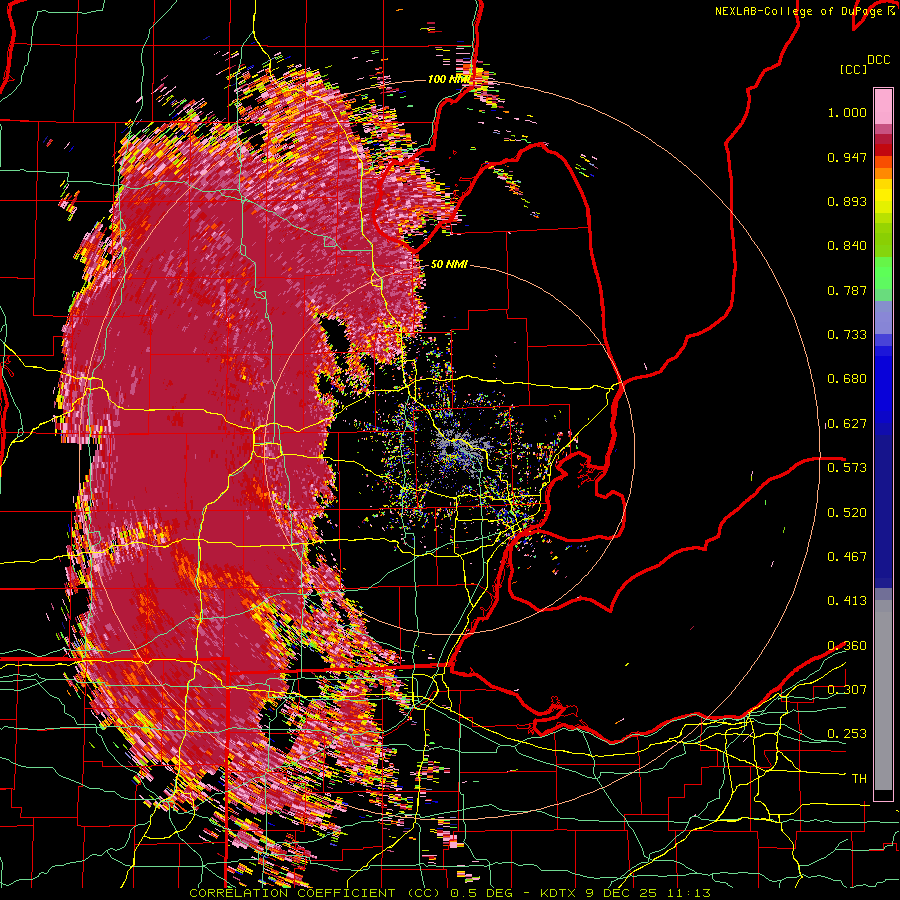Click the 1.000 color scale value
900x900 pixels.
pos(847,112)
